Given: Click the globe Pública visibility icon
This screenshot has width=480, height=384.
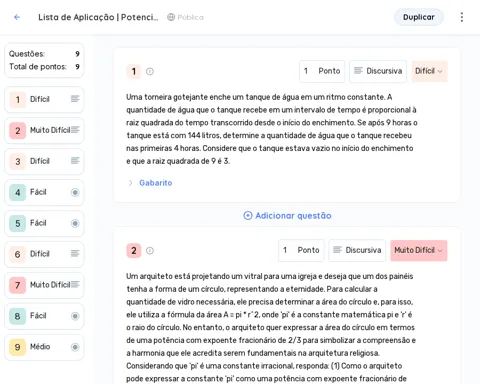Looking at the screenshot, I should pyautogui.click(x=171, y=17).
